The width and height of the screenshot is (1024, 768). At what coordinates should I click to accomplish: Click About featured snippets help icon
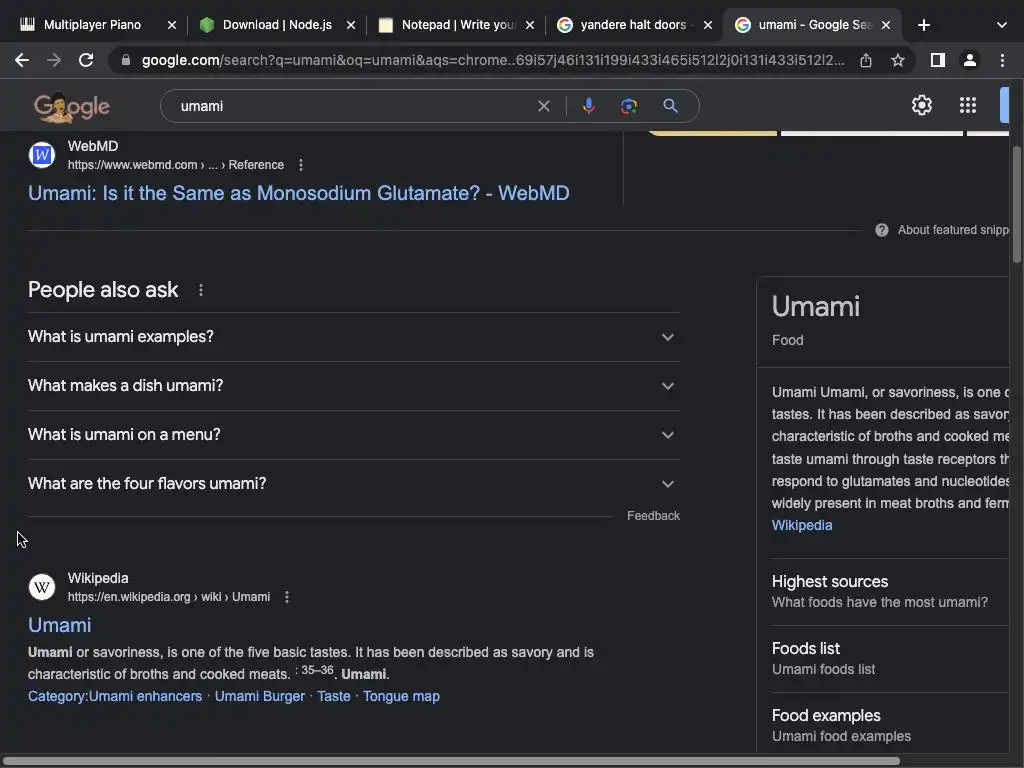coord(882,230)
